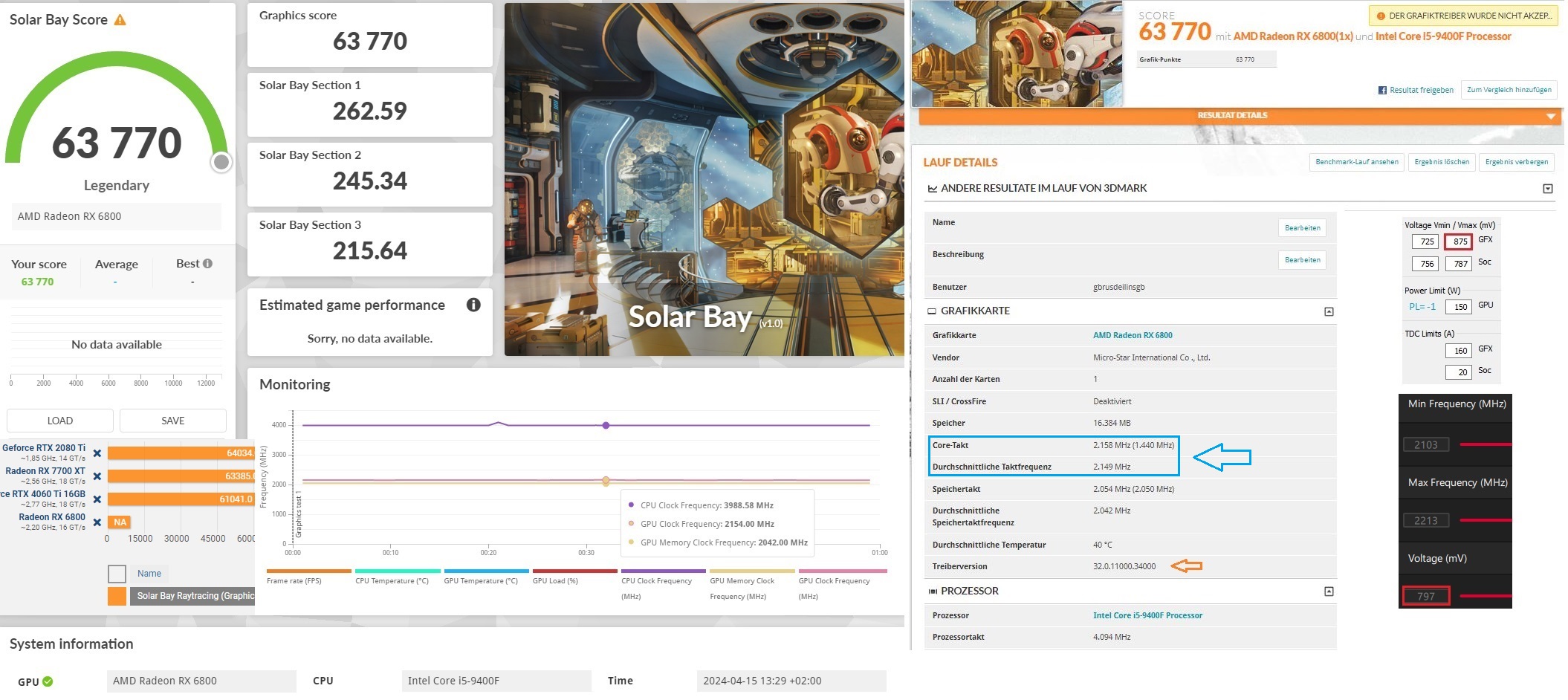This screenshot has height=700, width=1568.
Task: Click Power Limit GPU field 150
Action: coord(1459,307)
